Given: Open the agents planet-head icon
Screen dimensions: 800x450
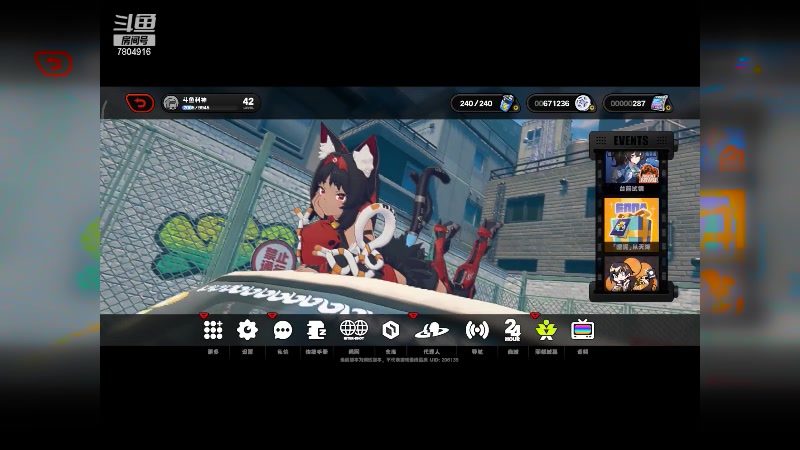Looking at the screenshot, I should (432, 330).
